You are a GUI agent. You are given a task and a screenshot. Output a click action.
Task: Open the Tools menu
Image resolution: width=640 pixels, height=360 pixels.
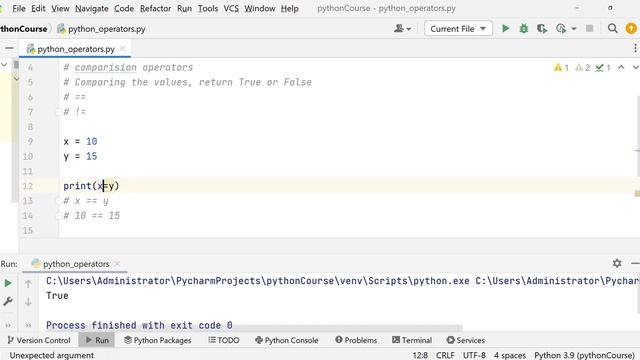208,9
